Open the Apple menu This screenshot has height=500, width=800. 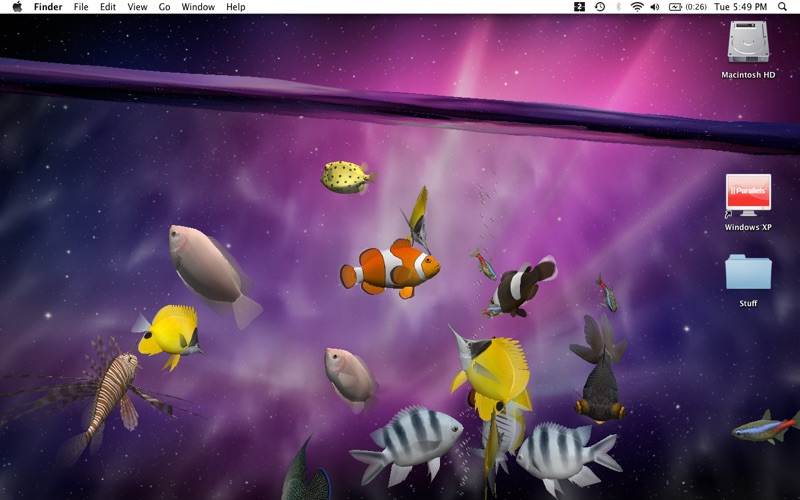click(x=16, y=7)
